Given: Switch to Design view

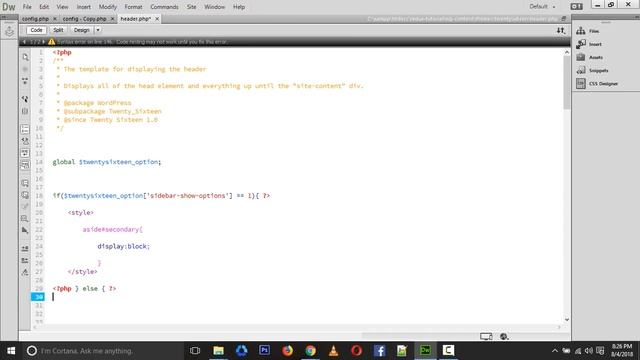Looking at the screenshot, I should [81, 30].
